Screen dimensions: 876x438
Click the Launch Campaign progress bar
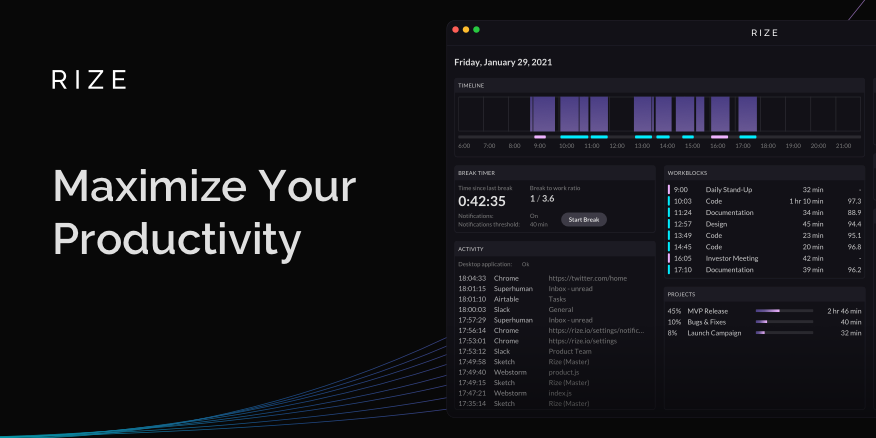coord(784,333)
